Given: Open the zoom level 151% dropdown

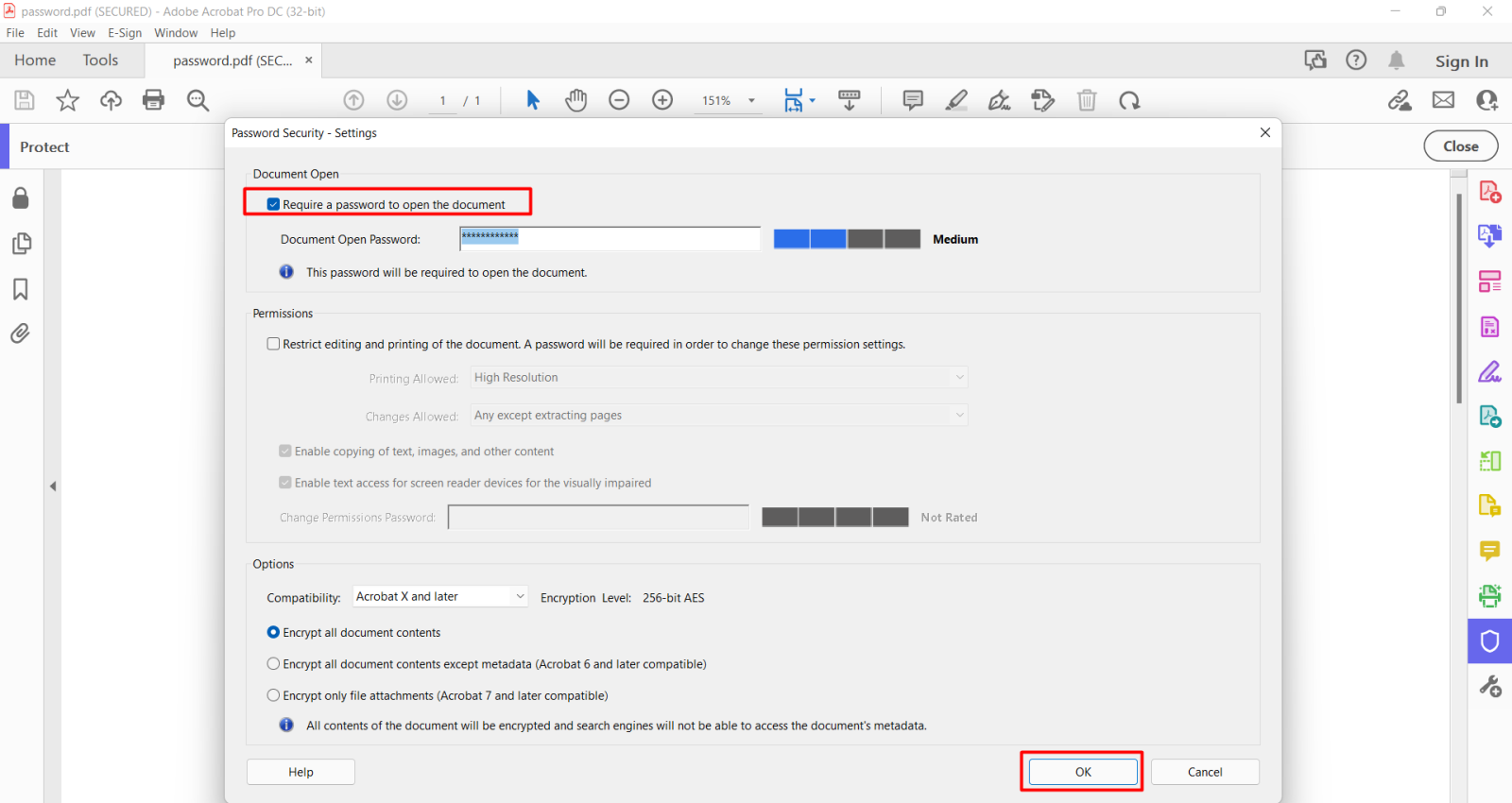Looking at the screenshot, I should point(752,101).
